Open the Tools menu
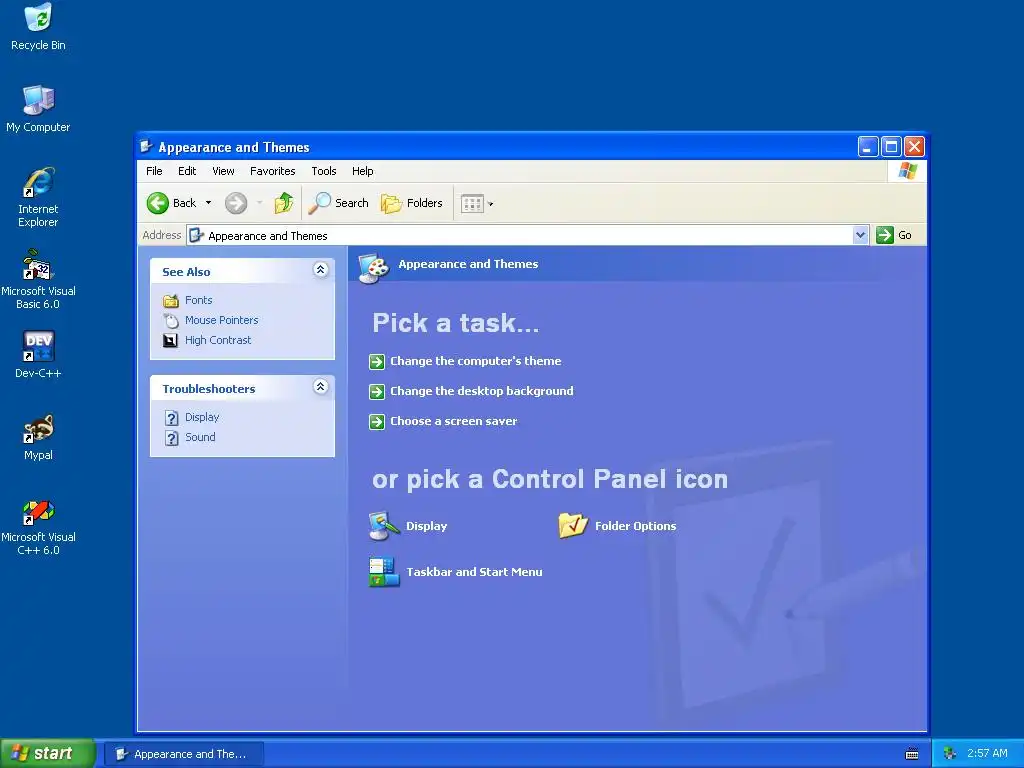 pyautogui.click(x=324, y=171)
